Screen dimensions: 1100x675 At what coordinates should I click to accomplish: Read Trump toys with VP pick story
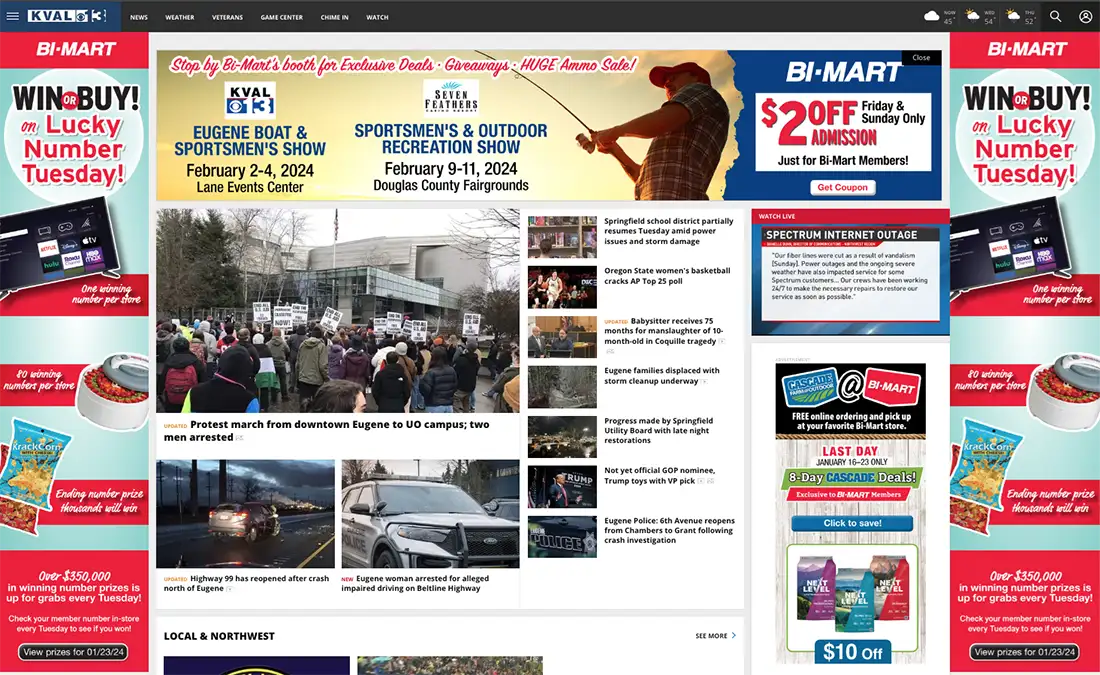(659, 476)
